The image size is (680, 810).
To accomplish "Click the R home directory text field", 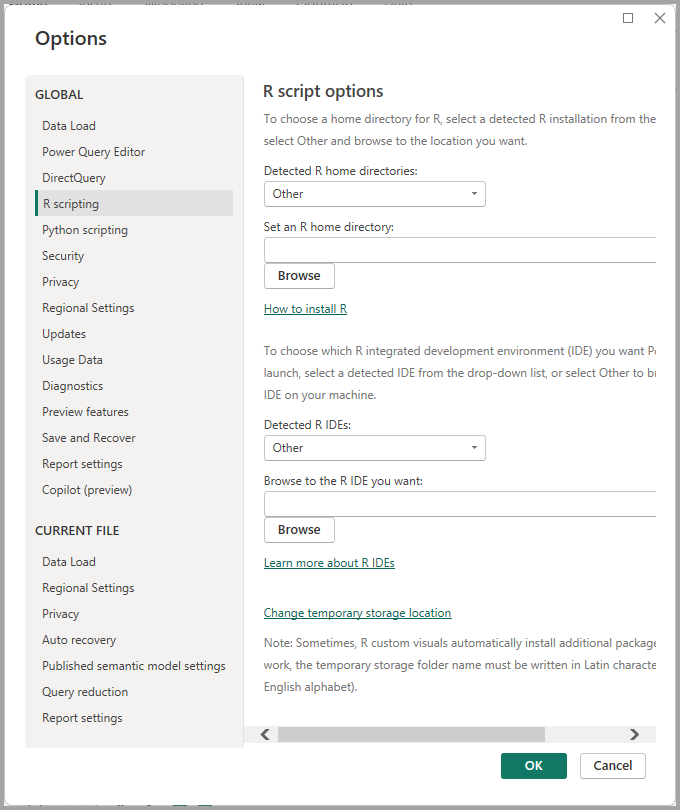I will pos(460,250).
